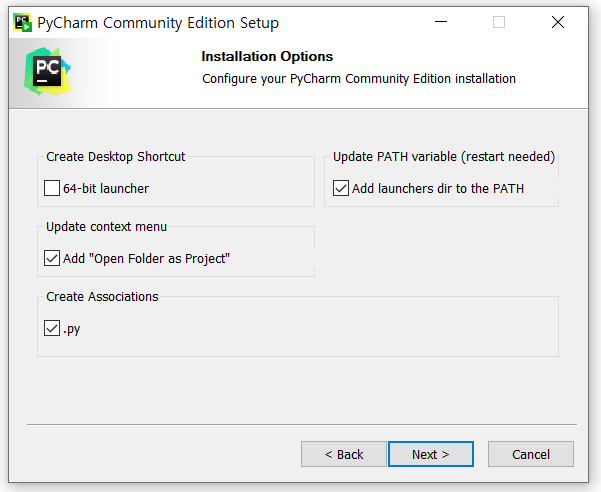Image resolution: width=601 pixels, height=492 pixels.
Task: Click "Configure your PyCharm Community Edition installation" text
Action: [359, 79]
